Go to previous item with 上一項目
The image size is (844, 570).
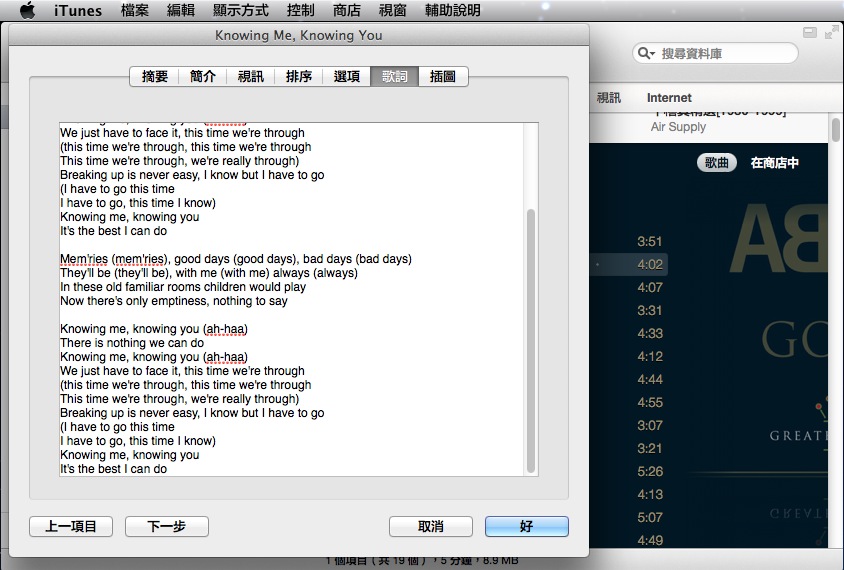[71, 526]
